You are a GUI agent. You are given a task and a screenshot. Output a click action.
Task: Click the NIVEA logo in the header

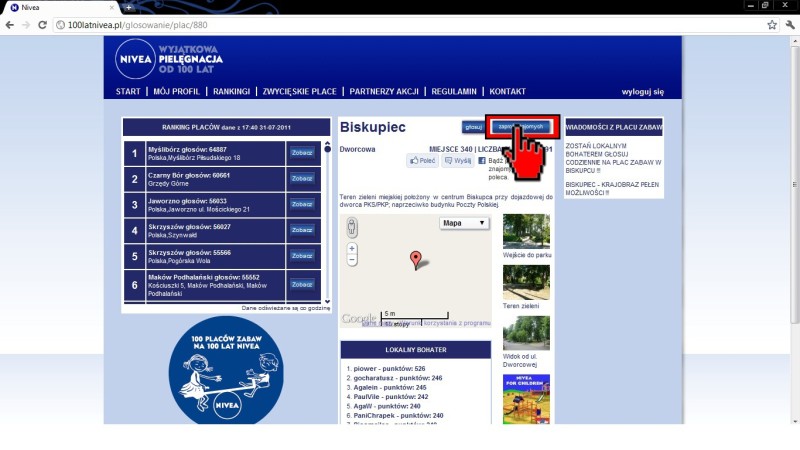[x=135, y=59]
